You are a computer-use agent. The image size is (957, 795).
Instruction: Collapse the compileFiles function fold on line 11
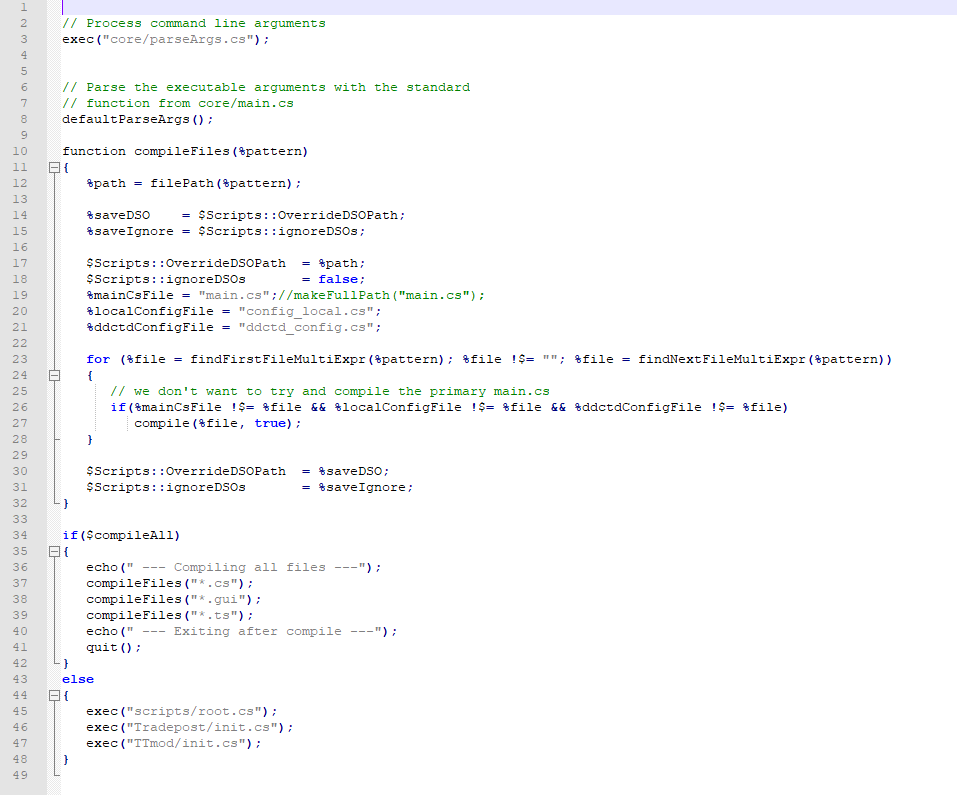[x=54, y=168]
